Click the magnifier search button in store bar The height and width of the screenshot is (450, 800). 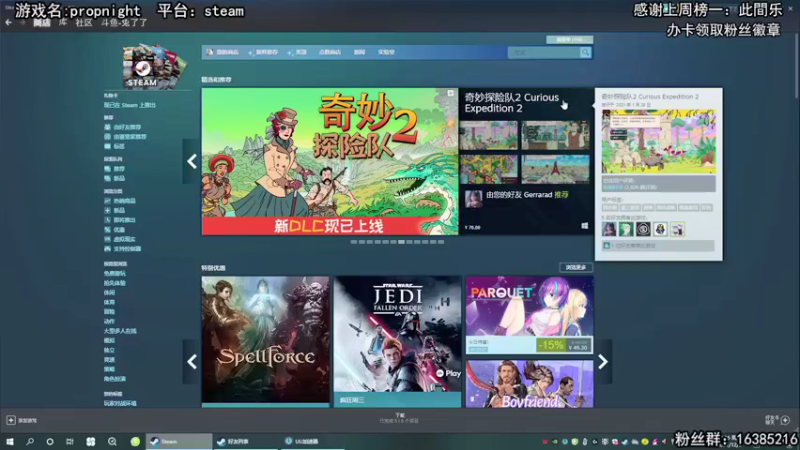click(585, 52)
